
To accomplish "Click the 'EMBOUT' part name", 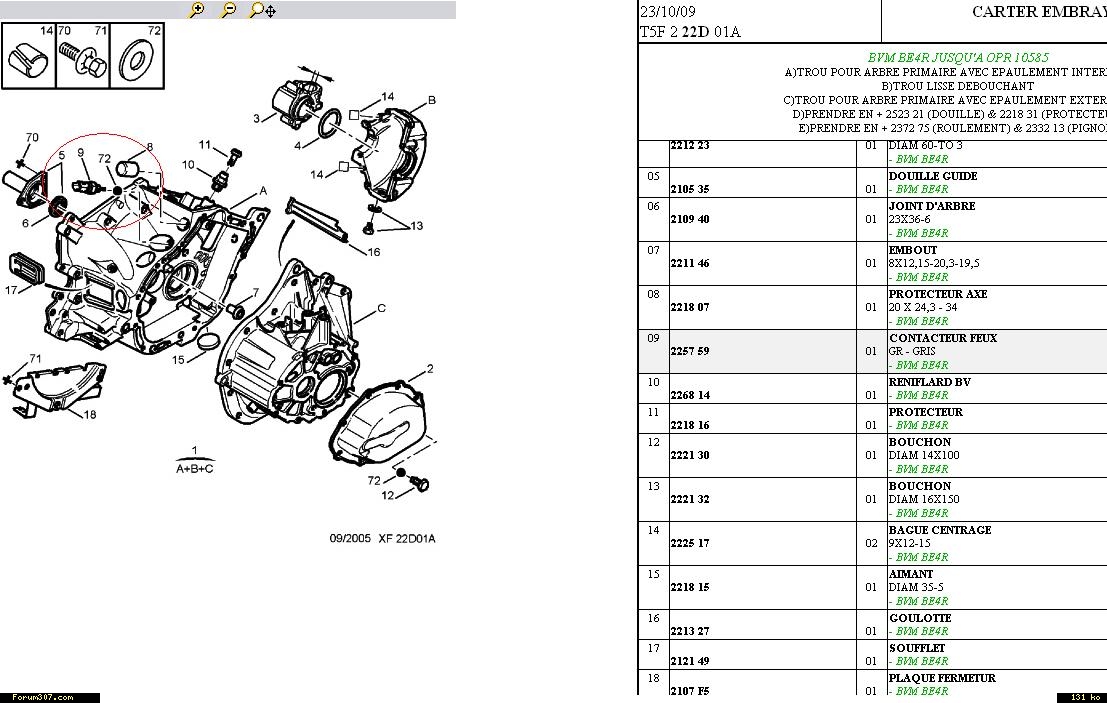I will 913,250.
